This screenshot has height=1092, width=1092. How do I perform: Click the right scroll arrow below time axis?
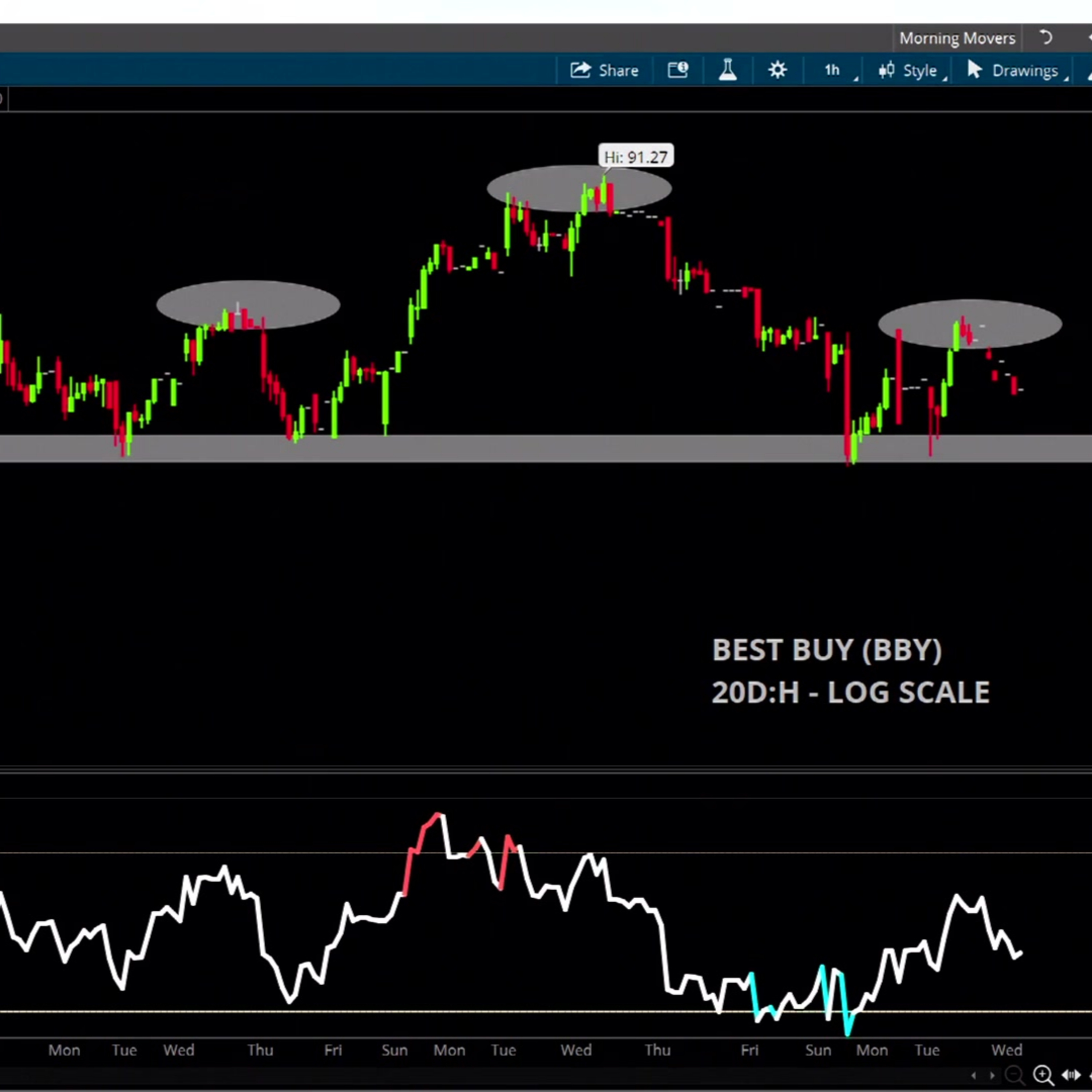point(993,1075)
